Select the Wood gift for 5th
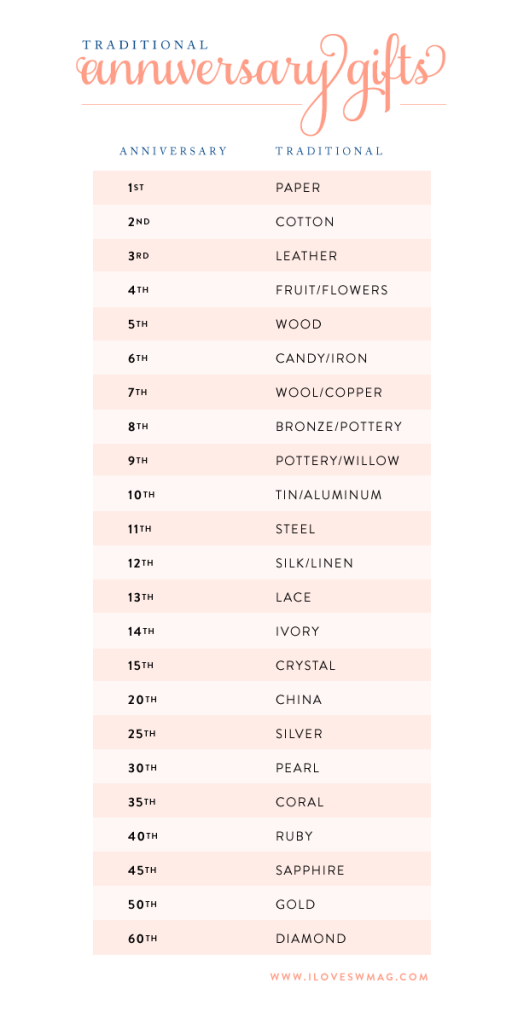The height and width of the screenshot is (1024, 512). tap(298, 325)
